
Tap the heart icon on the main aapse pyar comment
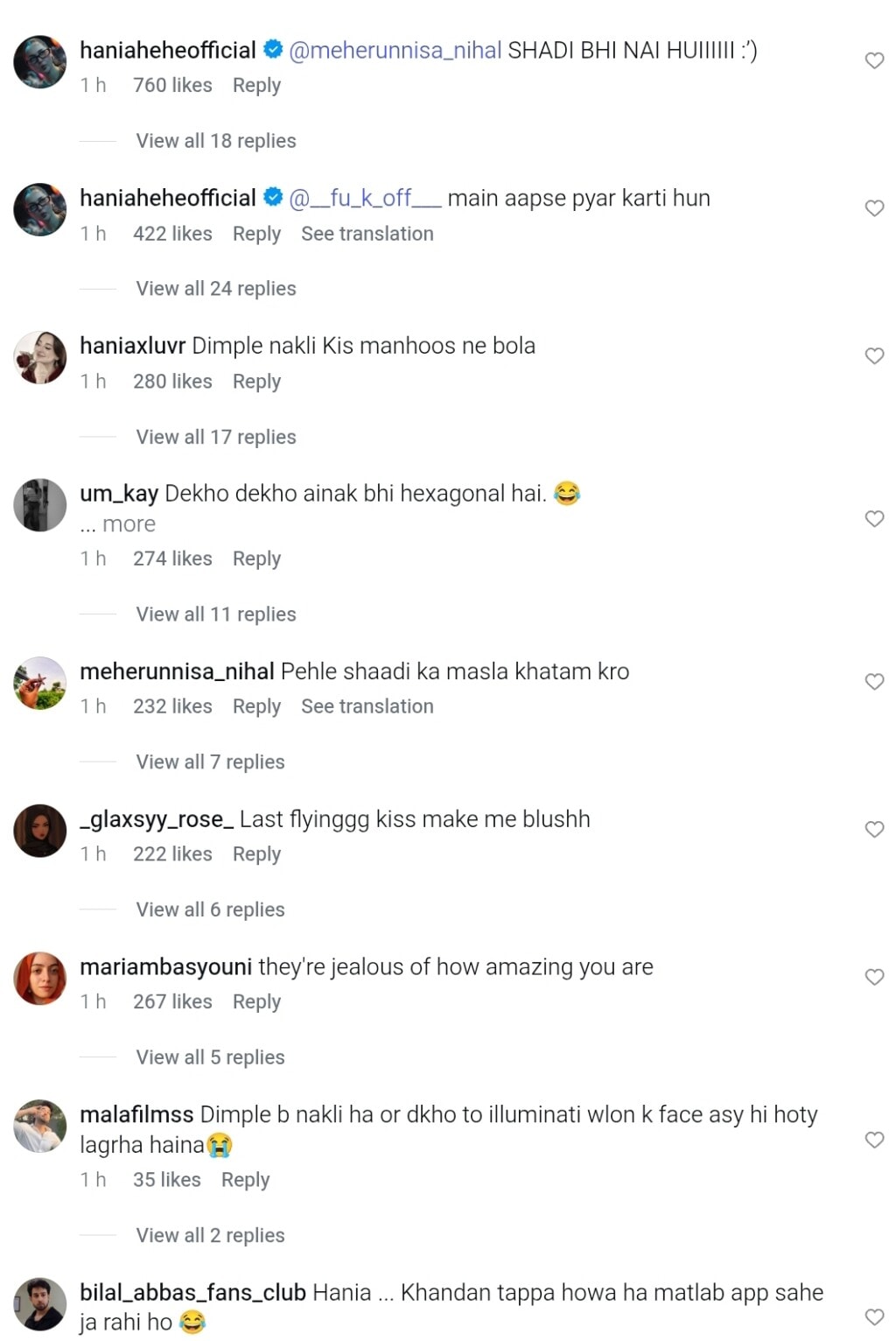pos(874,207)
